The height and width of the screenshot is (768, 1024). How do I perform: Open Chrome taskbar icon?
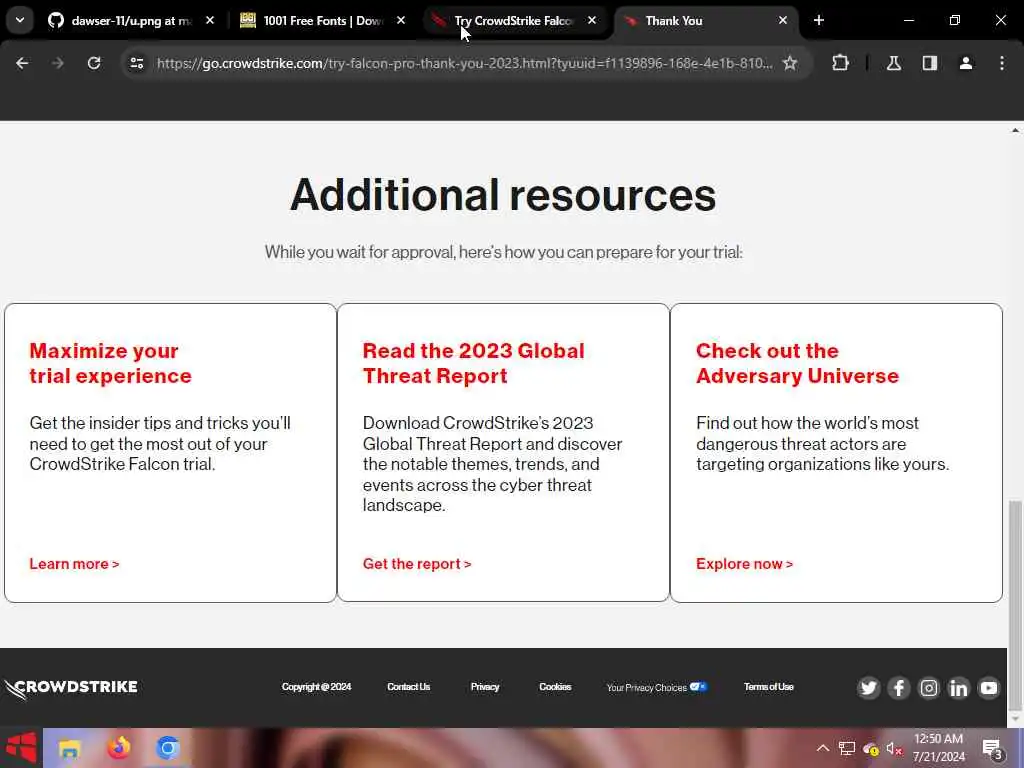tap(167, 748)
